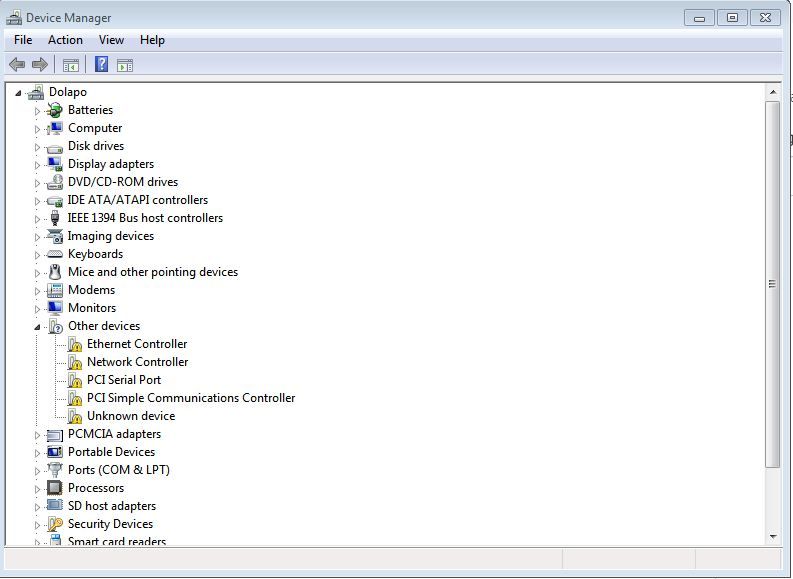Select the Smart card readers label
Screen dimensions: 793x579
click(117, 541)
